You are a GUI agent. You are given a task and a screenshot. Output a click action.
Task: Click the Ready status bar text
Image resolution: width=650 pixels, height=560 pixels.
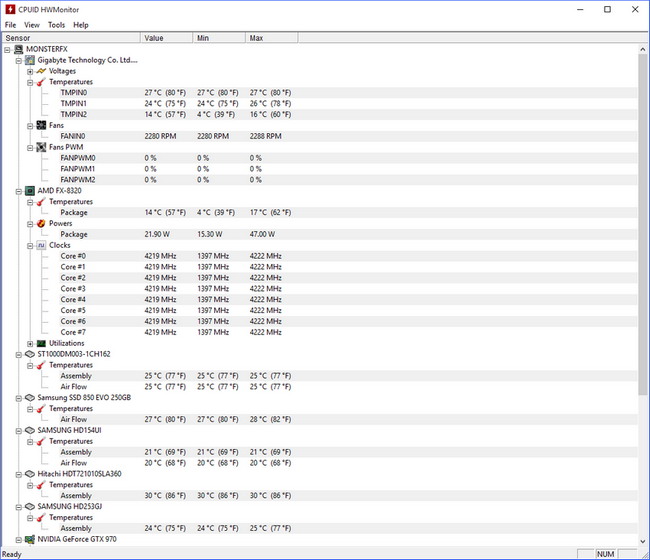pyautogui.click(x=12, y=554)
